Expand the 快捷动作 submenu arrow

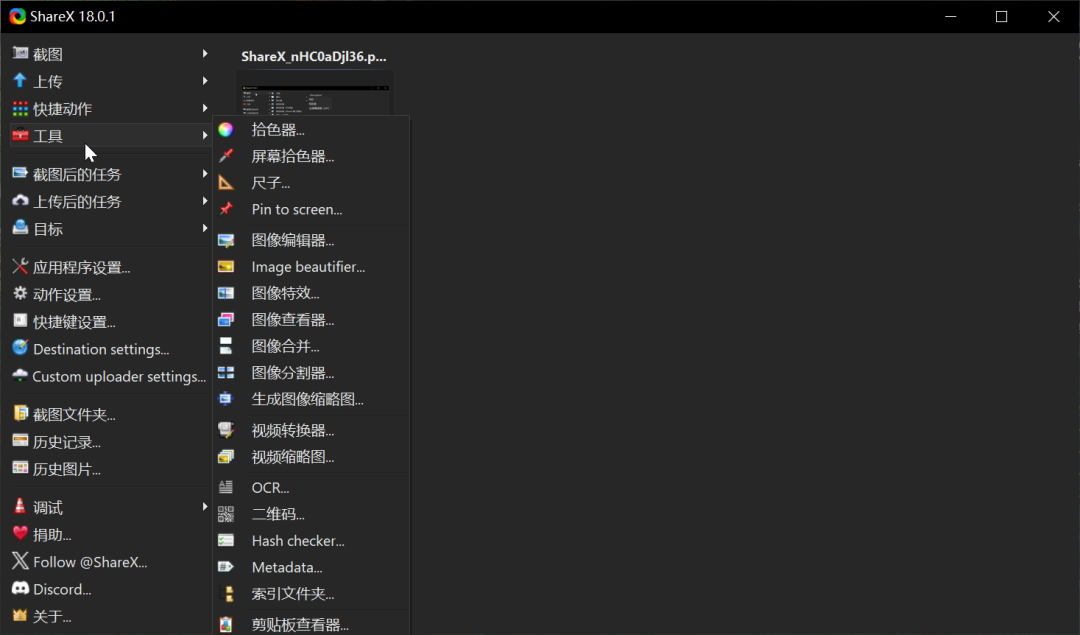[205, 108]
